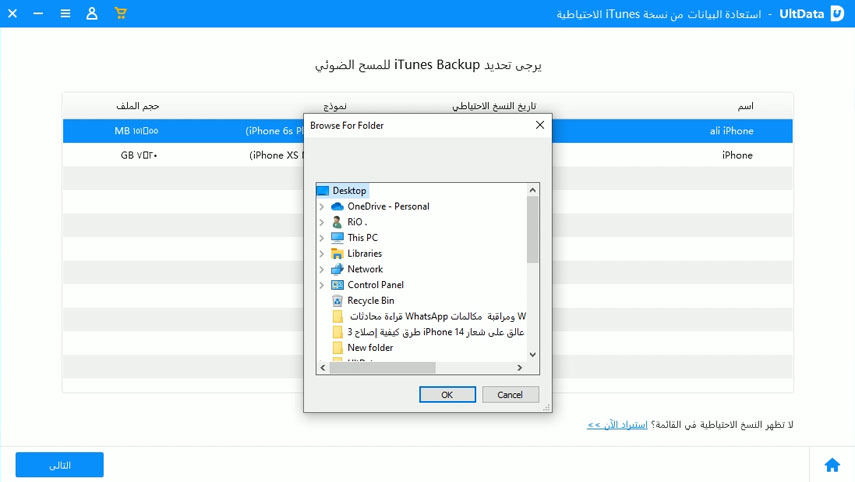Open the hamburger menu icon
Image resolution: width=855 pixels, height=482 pixels.
(65, 13)
